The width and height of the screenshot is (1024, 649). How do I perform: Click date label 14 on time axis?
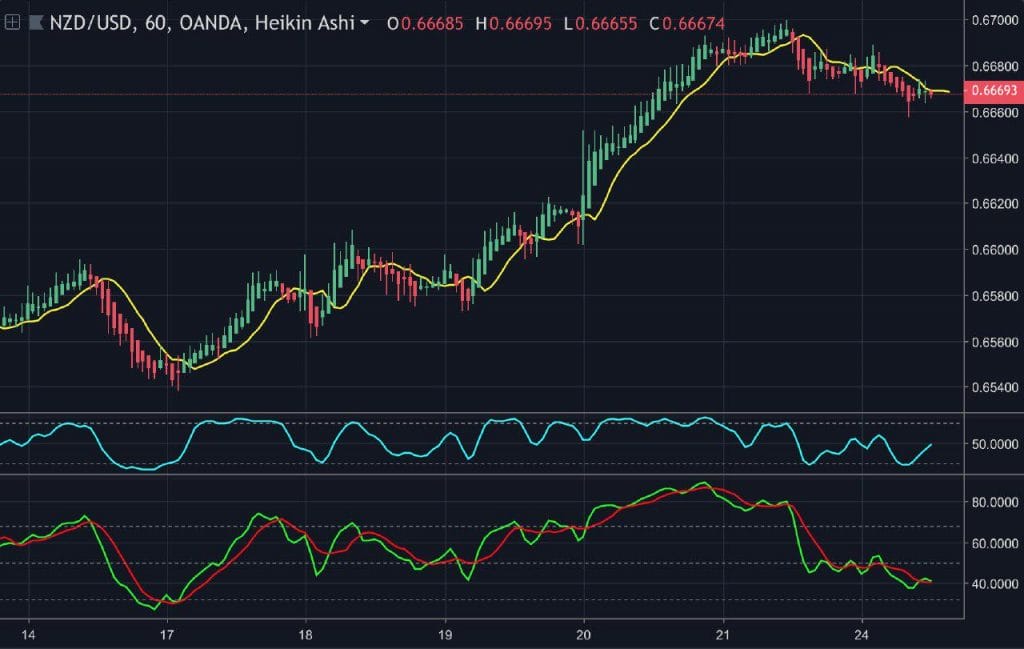click(28, 635)
